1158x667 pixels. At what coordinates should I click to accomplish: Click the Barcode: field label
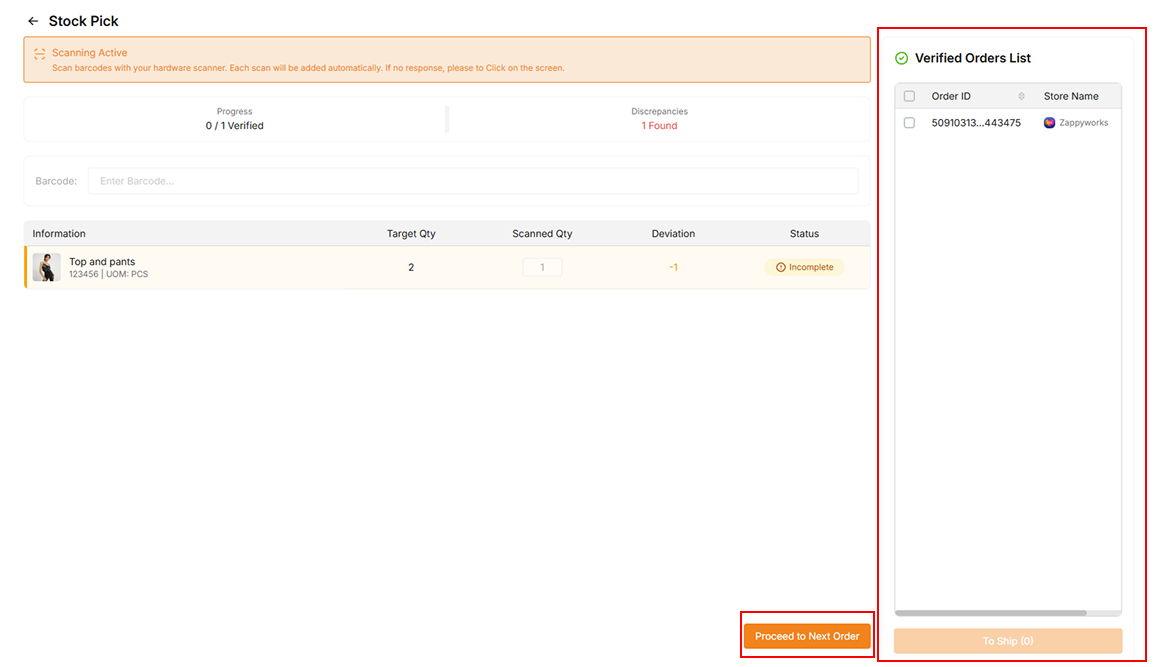pos(56,181)
